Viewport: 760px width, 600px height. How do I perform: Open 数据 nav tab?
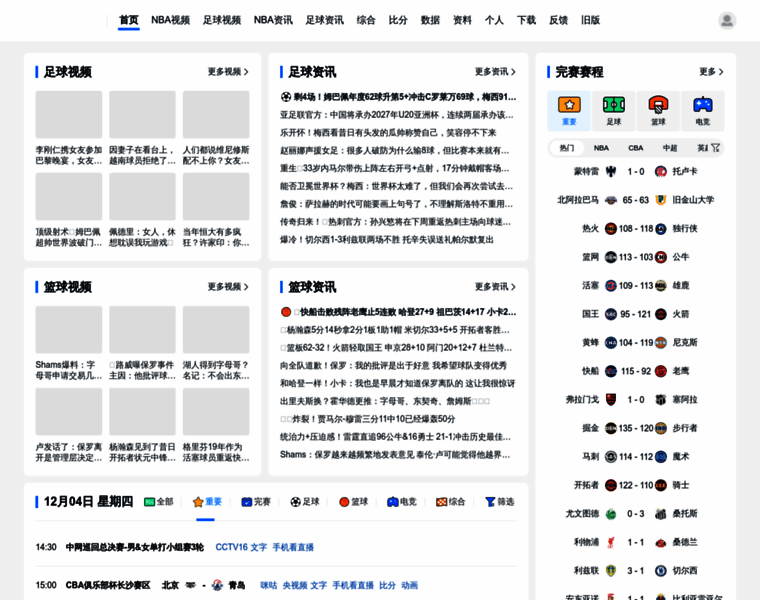(x=430, y=20)
